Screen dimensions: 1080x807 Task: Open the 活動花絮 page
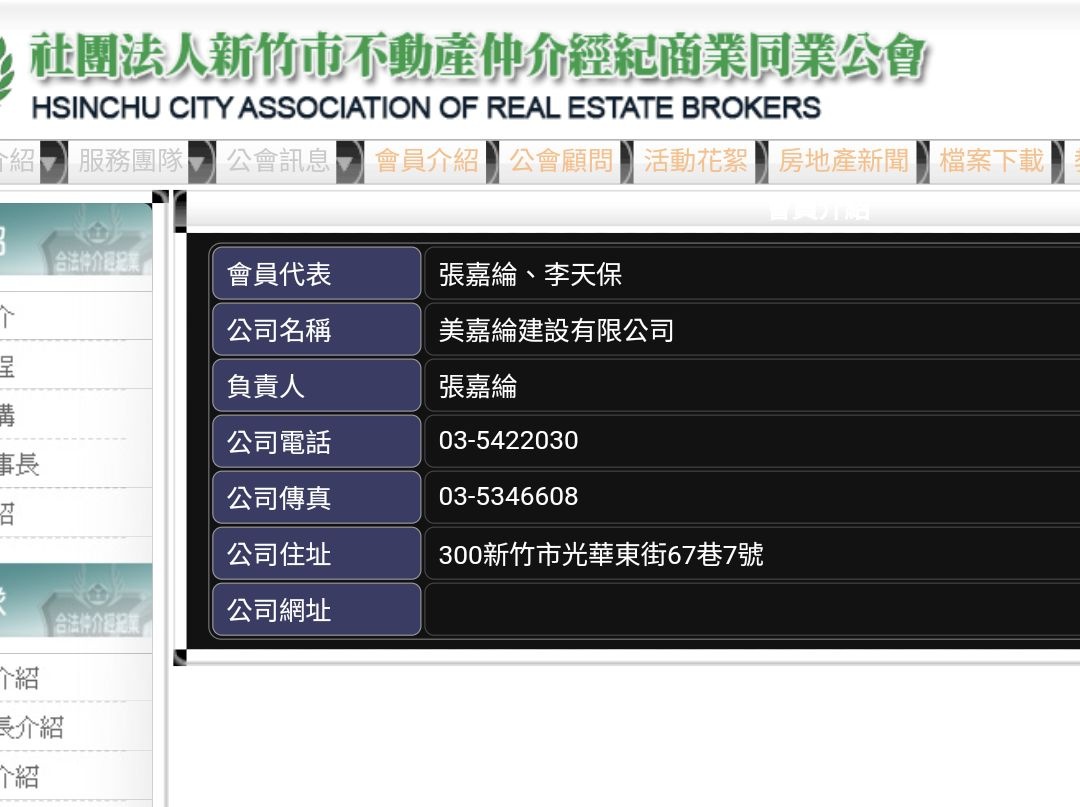click(695, 162)
